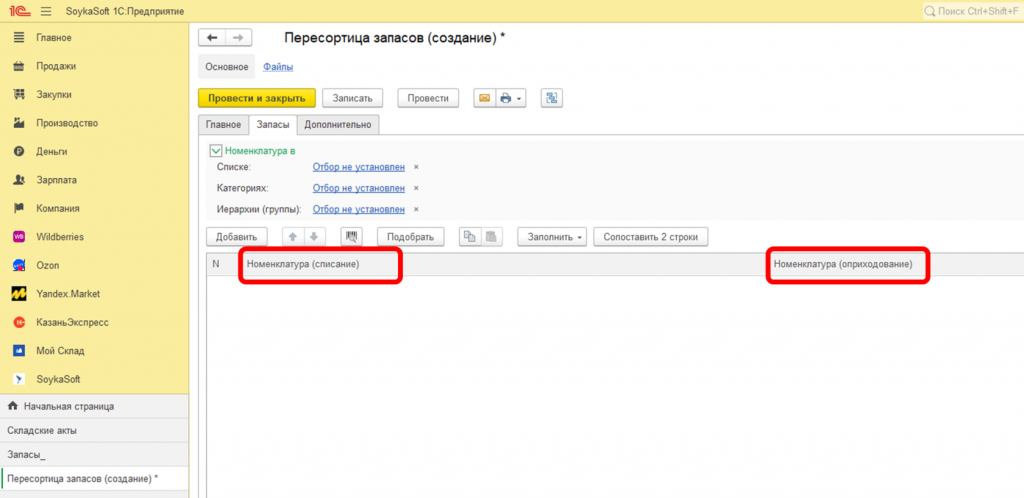This screenshot has width=1024, height=498.
Task: Move row up with arrow icon
Action: coord(293,237)
